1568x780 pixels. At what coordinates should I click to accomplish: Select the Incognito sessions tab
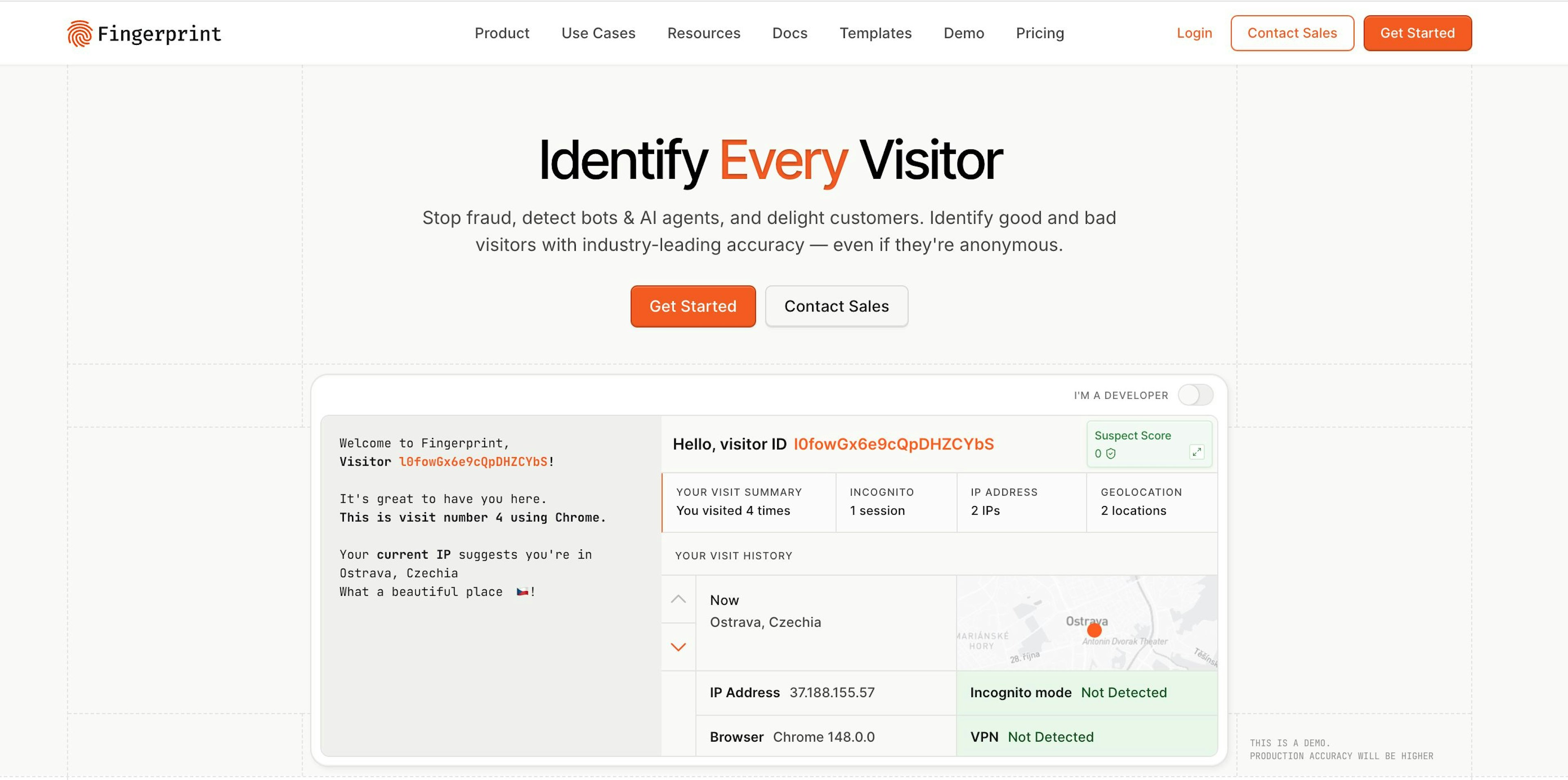point(896,502)
